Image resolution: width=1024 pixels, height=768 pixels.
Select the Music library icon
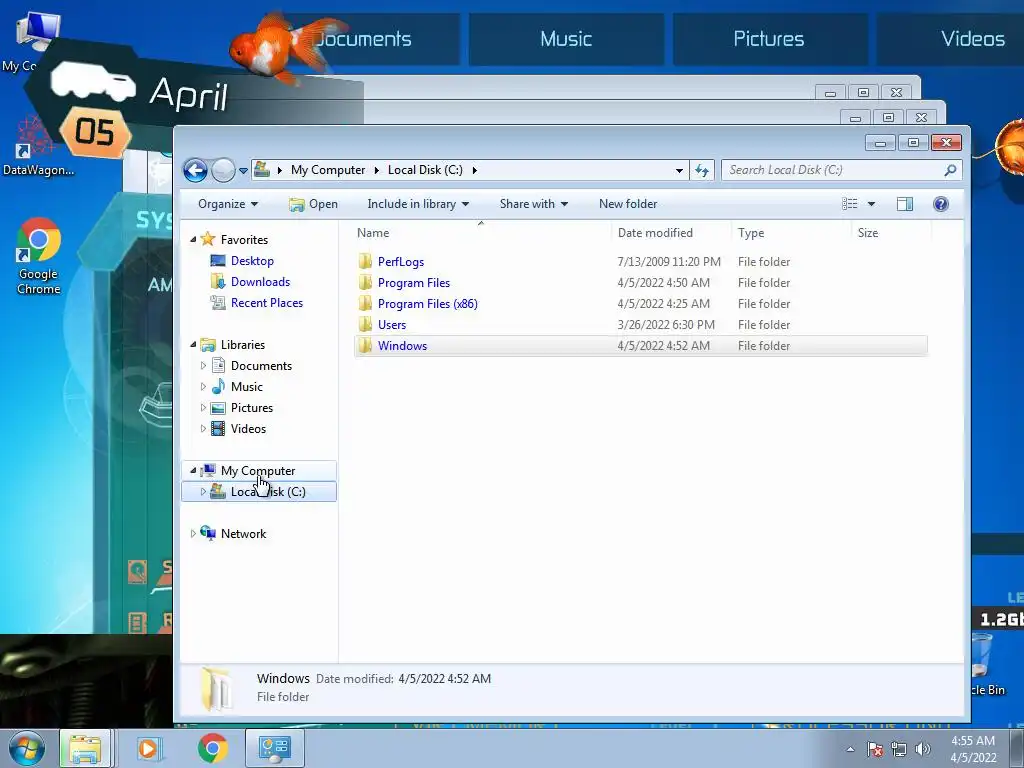point(218,386)
